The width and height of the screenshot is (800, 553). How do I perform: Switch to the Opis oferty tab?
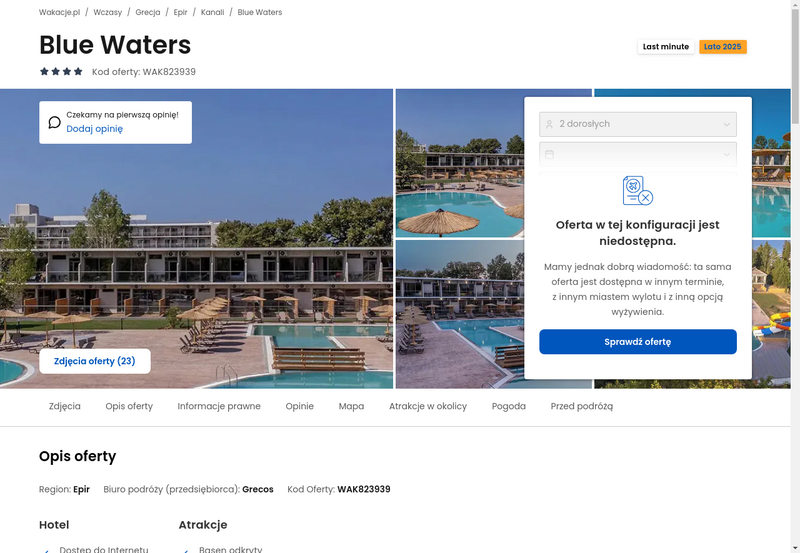(x=129, y=406)
